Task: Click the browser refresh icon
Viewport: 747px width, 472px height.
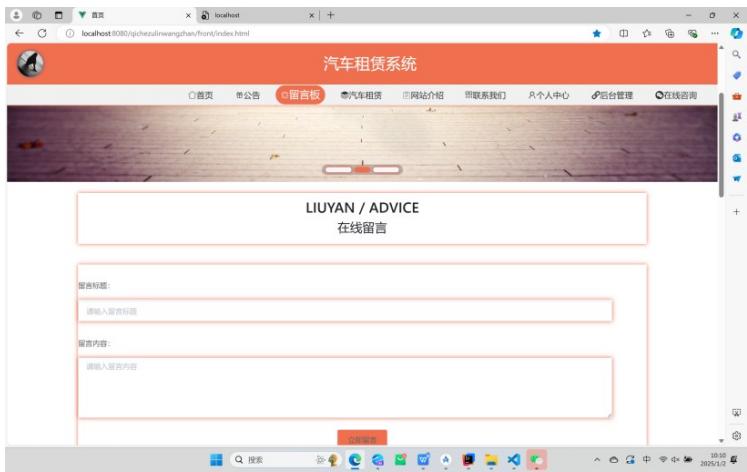Action: click(x=41, y=33)
